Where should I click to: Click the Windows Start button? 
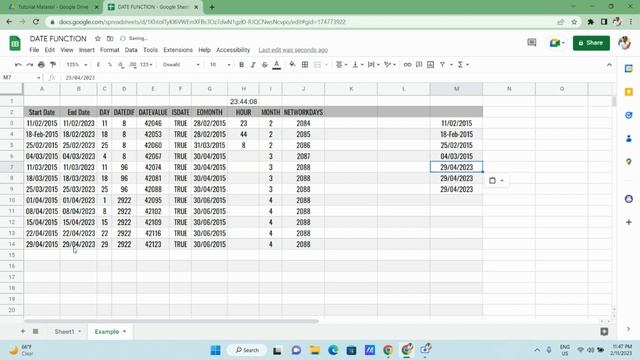coord(216,350)
